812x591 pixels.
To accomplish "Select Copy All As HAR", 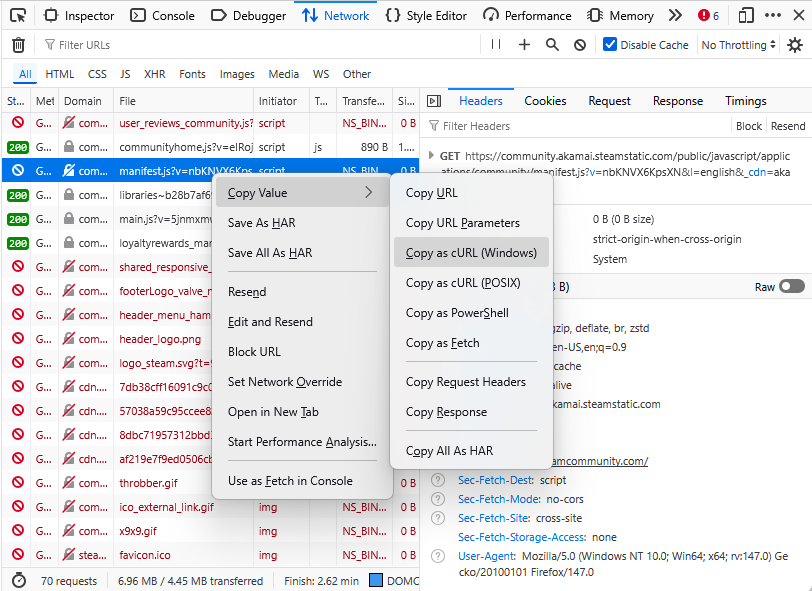I will (x=471, y=451).
